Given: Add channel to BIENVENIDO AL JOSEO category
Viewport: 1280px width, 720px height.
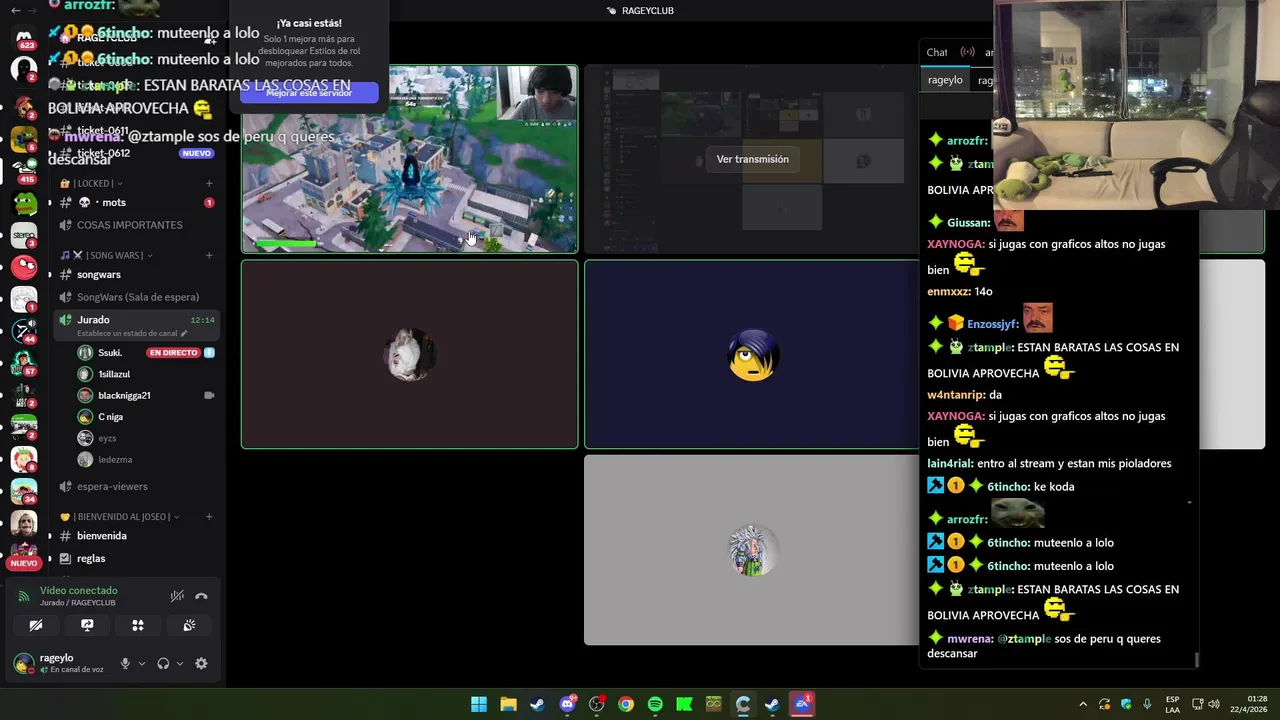Looking at the screenshot, I should click(209, 517).
